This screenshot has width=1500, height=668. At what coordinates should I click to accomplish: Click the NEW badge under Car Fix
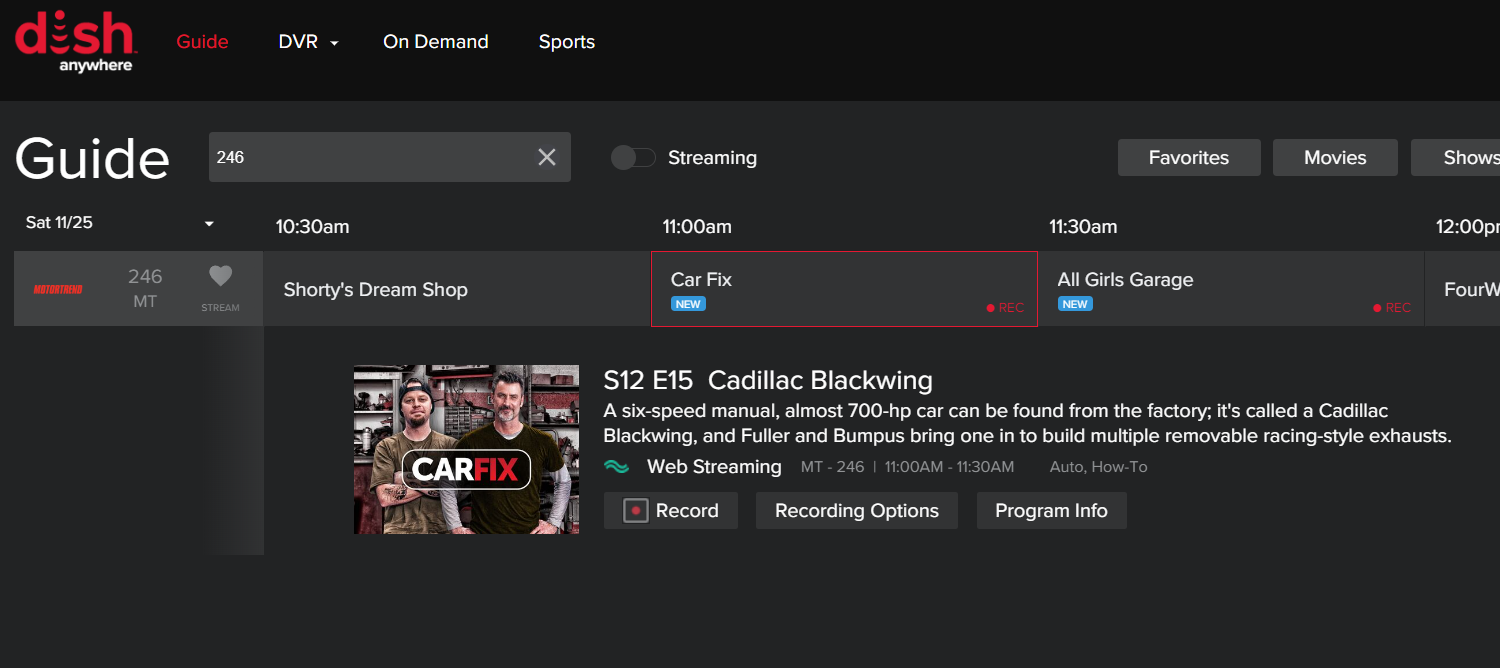tap(688, 304)
